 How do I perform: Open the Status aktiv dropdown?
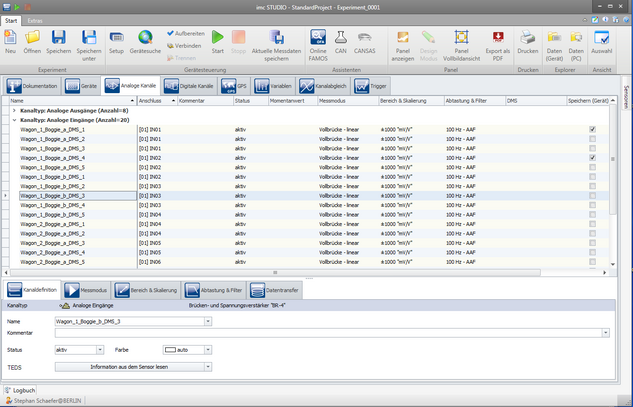coord(100,350)
